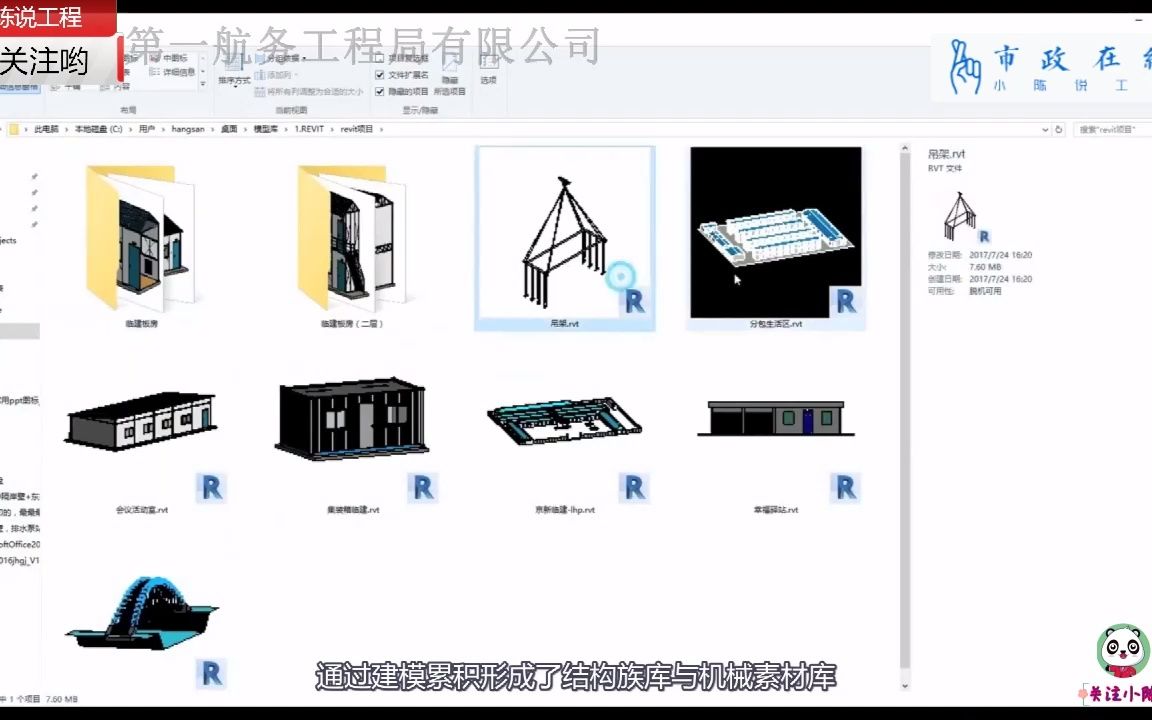Open the 排序方式 sort-by menu

[234, 73]
